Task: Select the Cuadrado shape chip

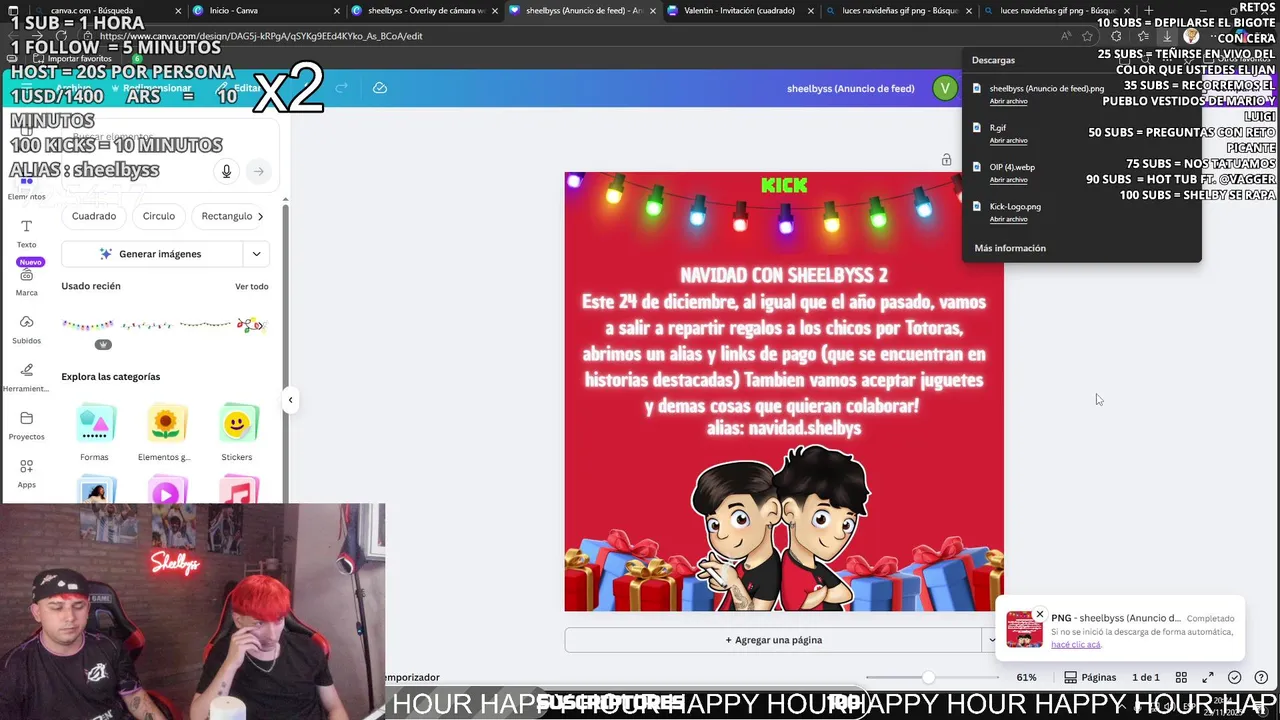Action: [94, 216]
